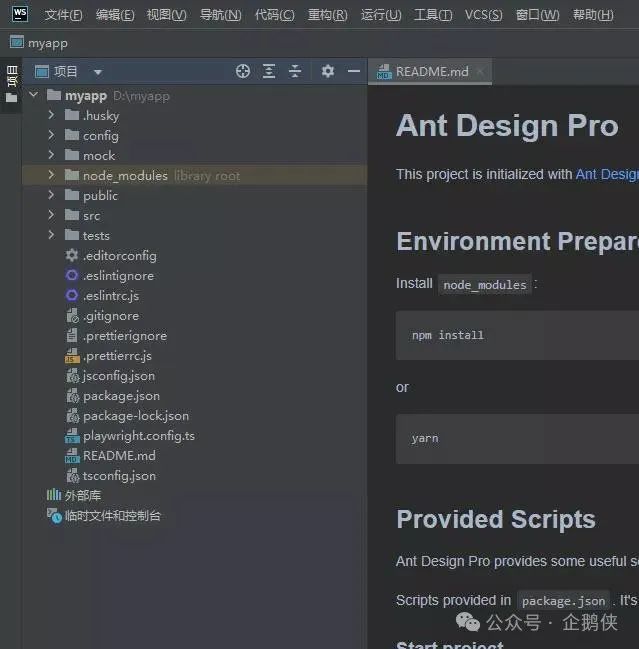
Task: Select 外部库 external libraries node
Action: tap(74, 495)
